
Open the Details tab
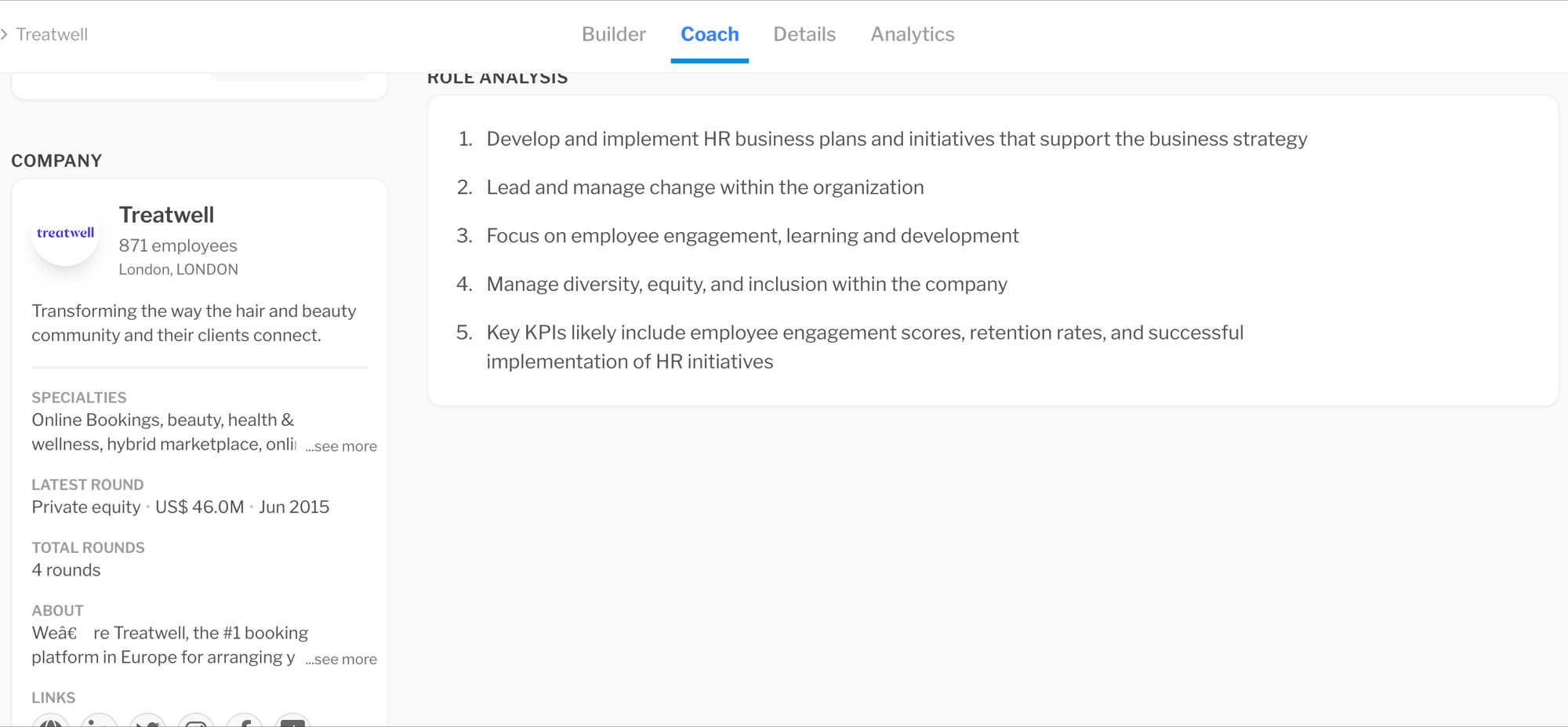(804, 35)
